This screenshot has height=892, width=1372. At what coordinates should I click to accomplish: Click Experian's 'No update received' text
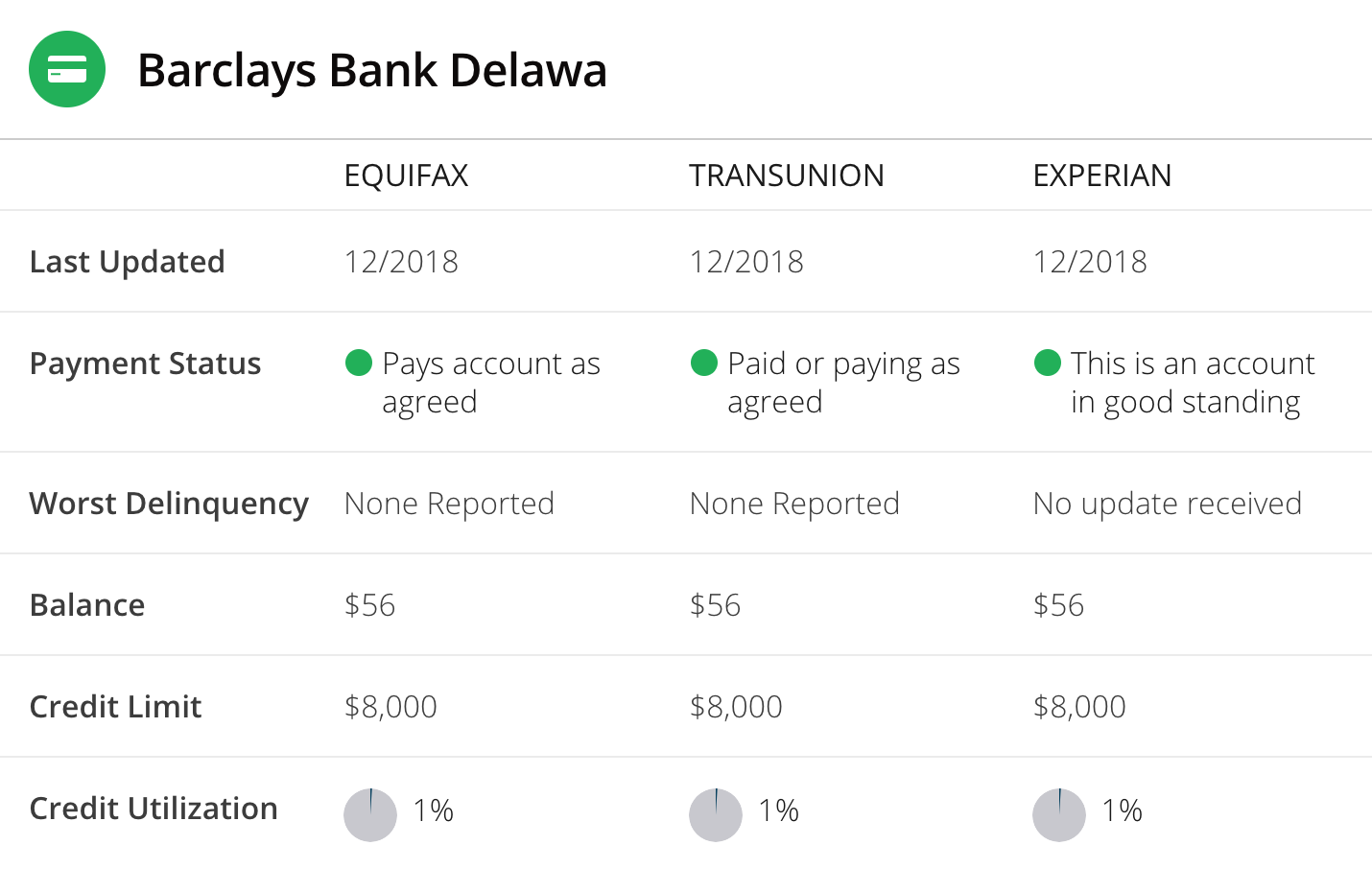(x=1168, y=504)
